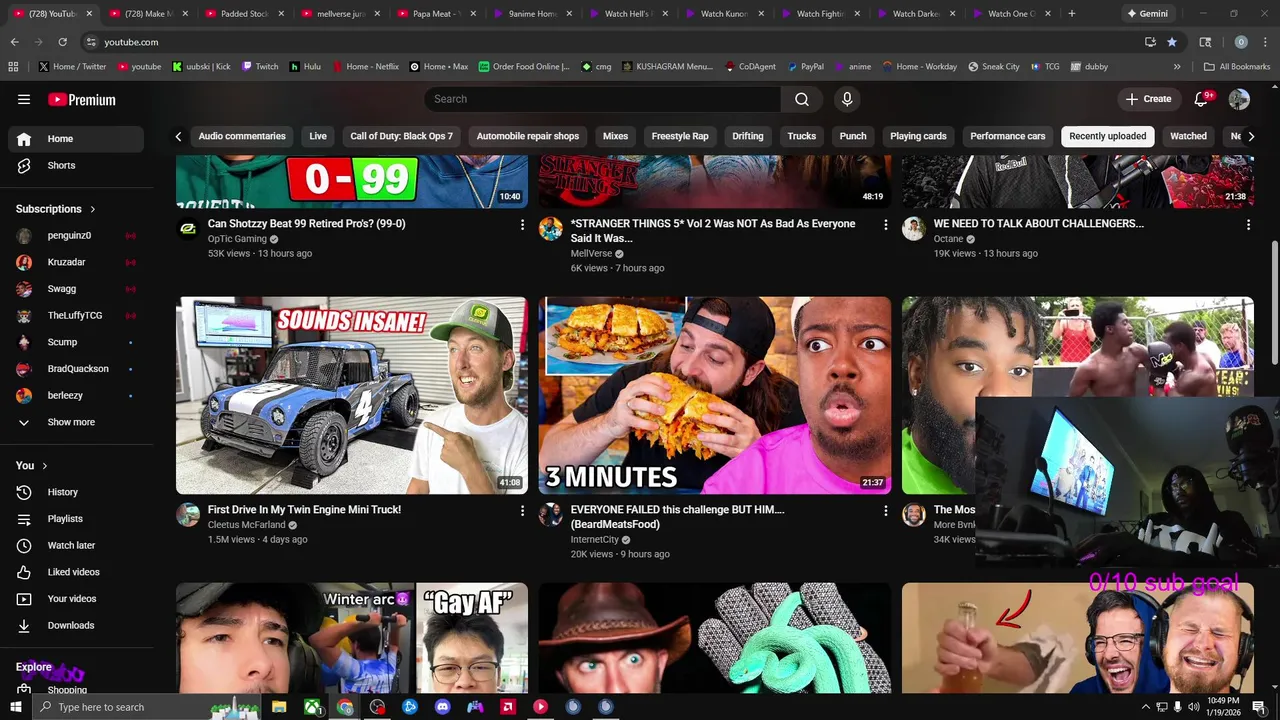1280x720 pixels.
Task: Open Discord from the taskbar
Action: 443,707
